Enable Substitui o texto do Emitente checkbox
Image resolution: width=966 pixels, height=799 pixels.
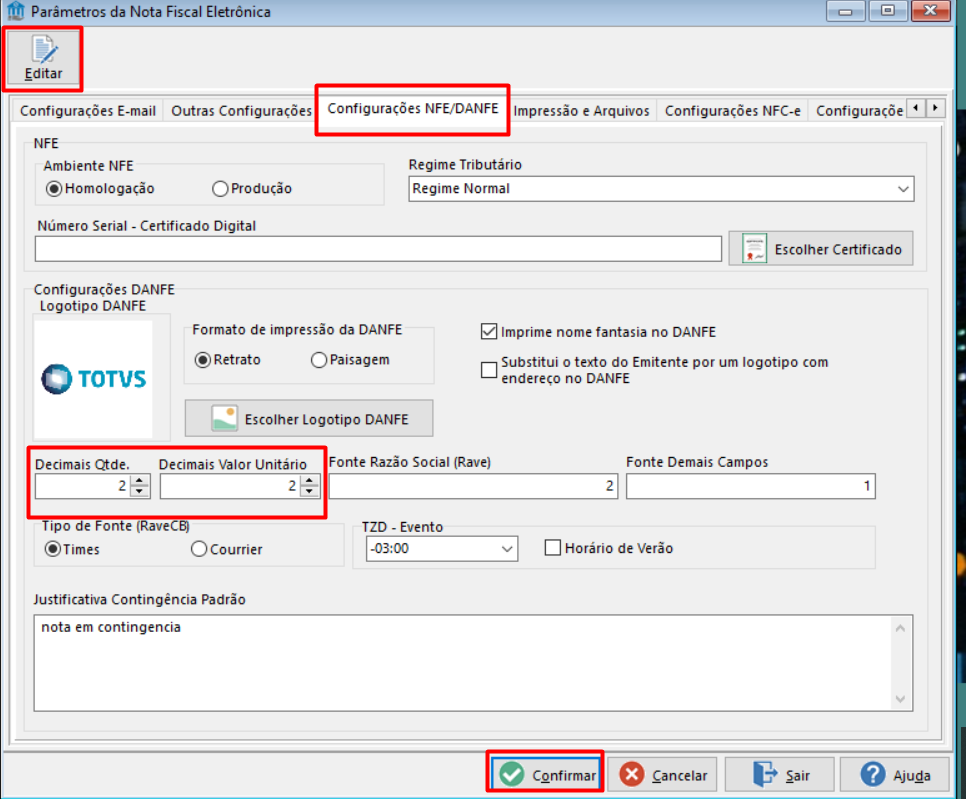pos(489,370)
